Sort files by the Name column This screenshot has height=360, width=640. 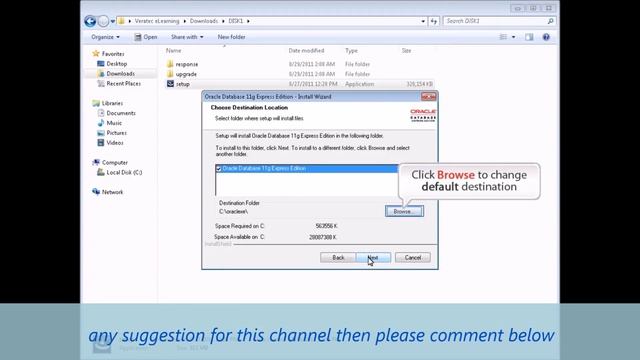point(173,51)
